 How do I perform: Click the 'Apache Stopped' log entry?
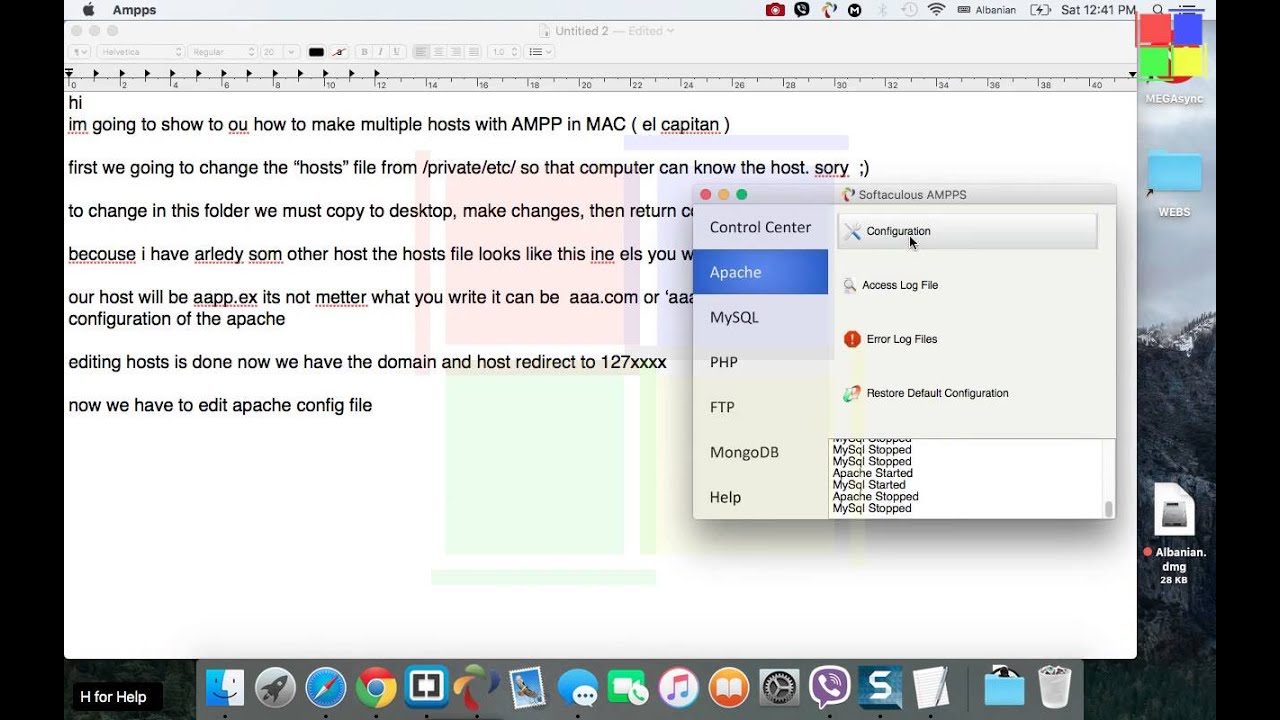pos(875,496)
